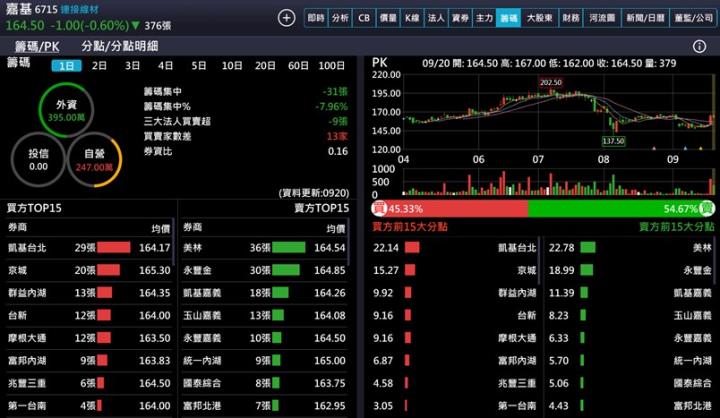Click the red 買 badge on ratio bar
This screenshot has height=418, width=720.
click(379, 208)
